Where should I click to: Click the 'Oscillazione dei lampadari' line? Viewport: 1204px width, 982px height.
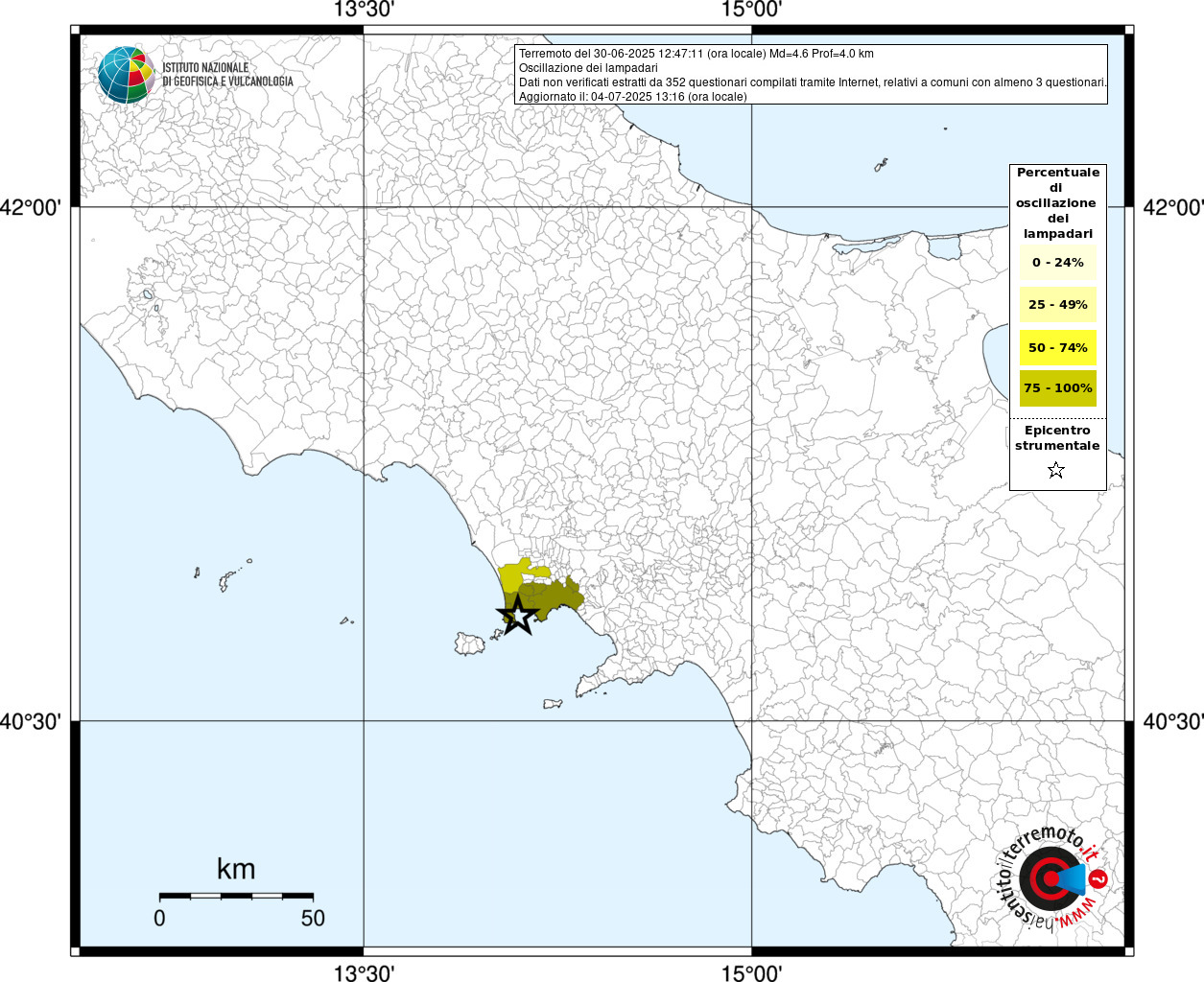pos(588,68)
